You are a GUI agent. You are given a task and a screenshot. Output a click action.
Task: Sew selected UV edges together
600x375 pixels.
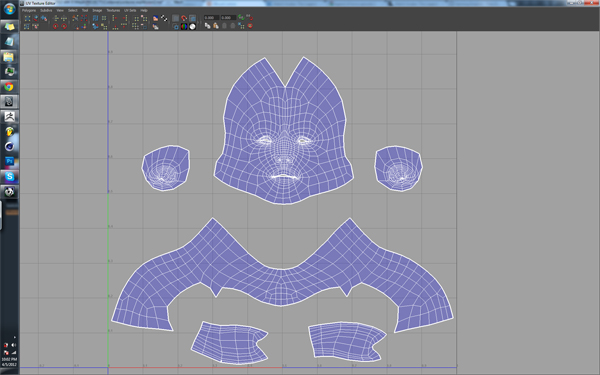pos(76,26)
